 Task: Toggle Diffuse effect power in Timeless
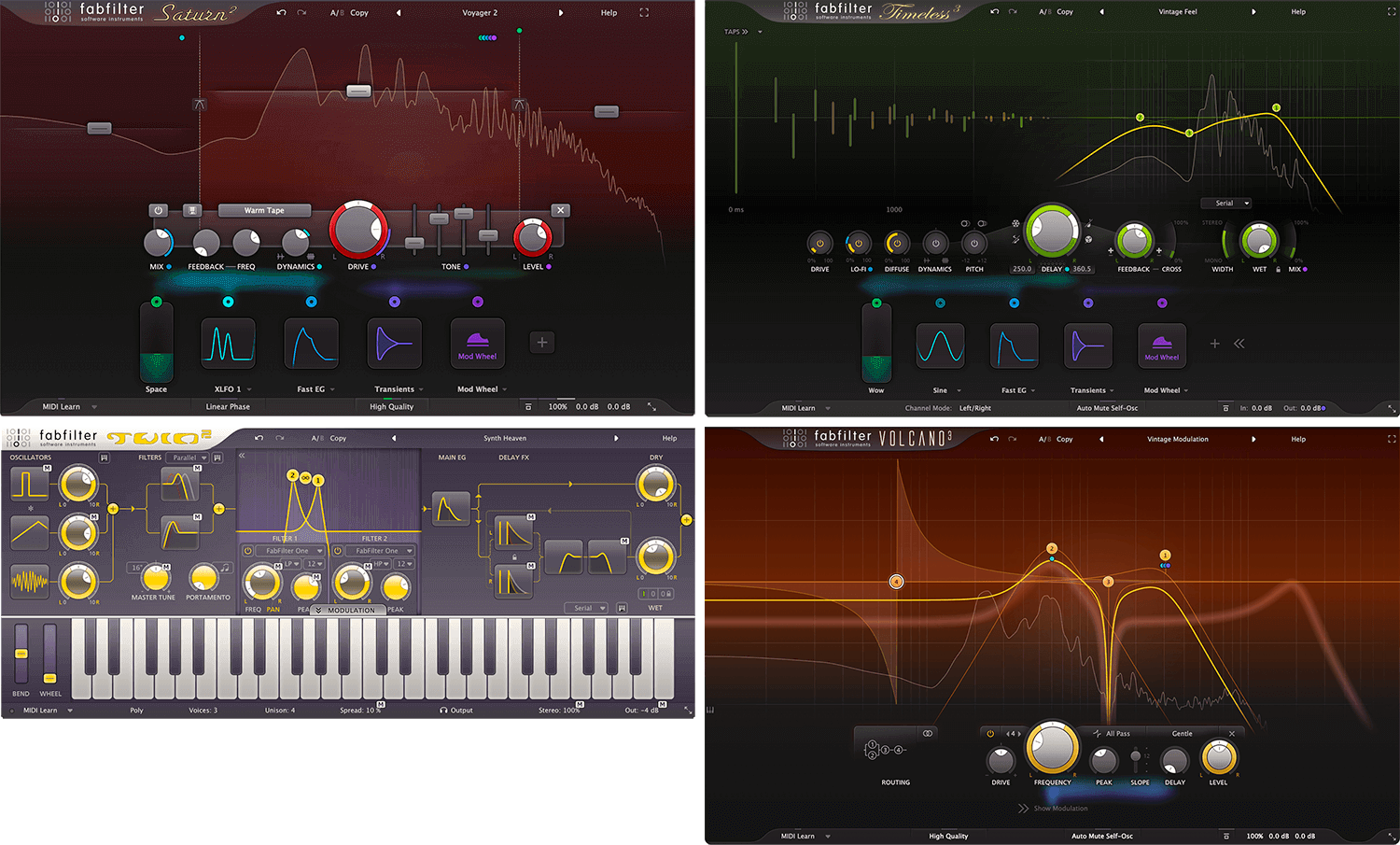point(897,244)
